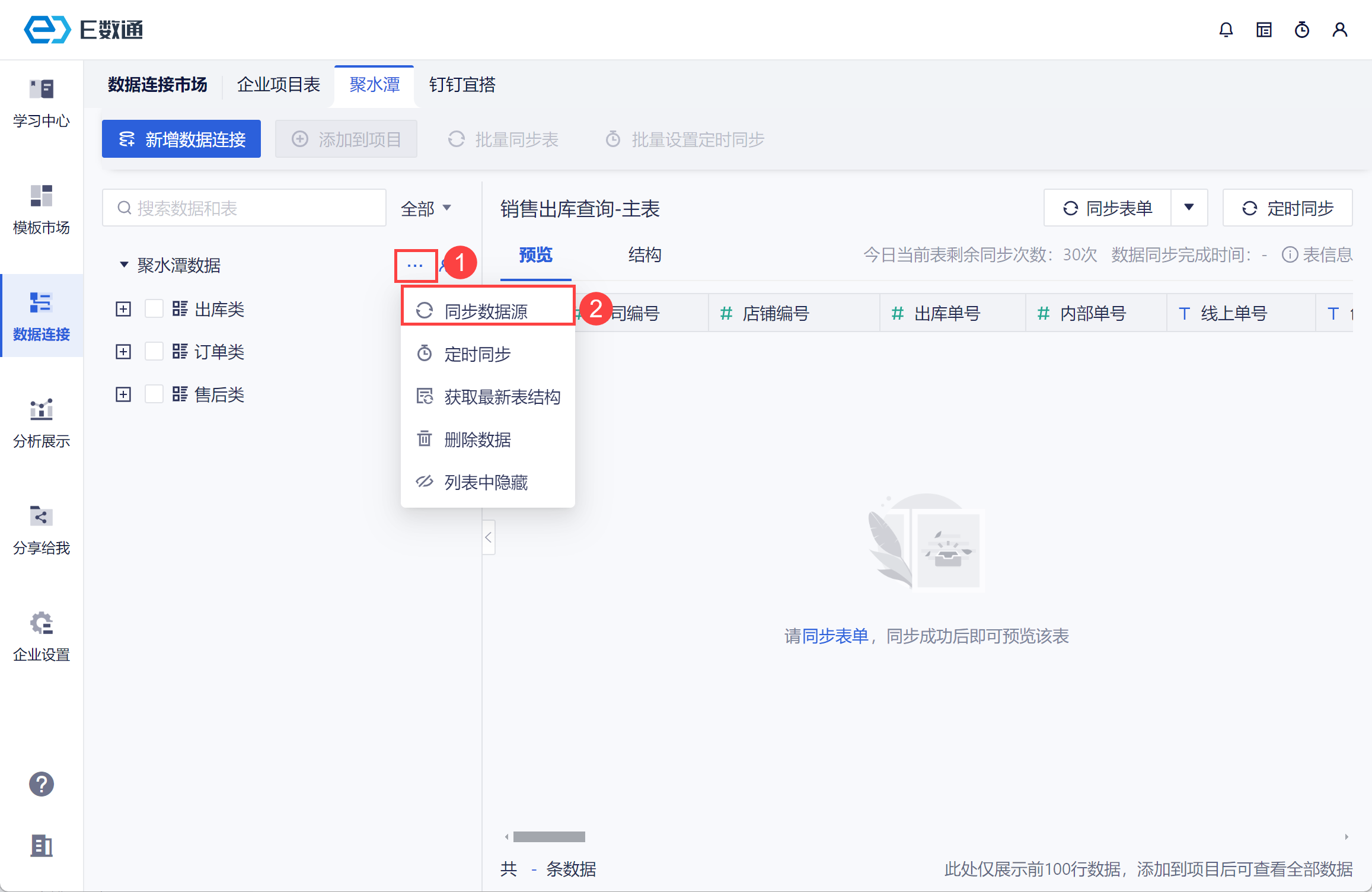Click the horizontal table scrollbar thumb
The height and width of the screenshot is (892, 1372).
pos(549,837)
